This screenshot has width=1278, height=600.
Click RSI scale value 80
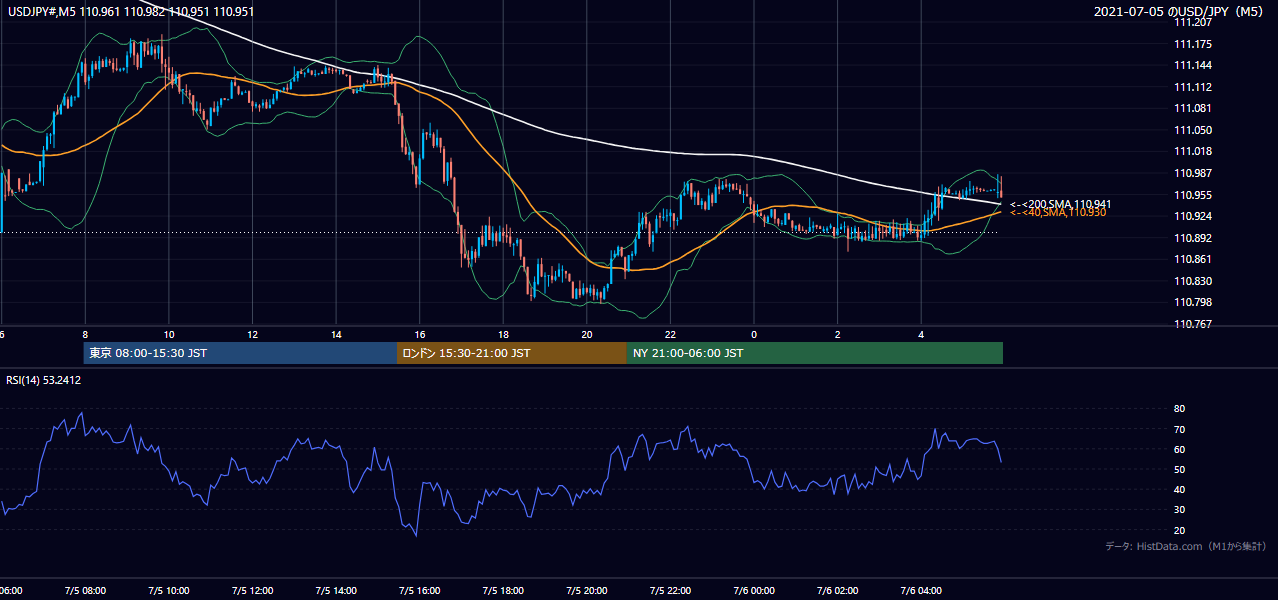tap(1179, 409)
